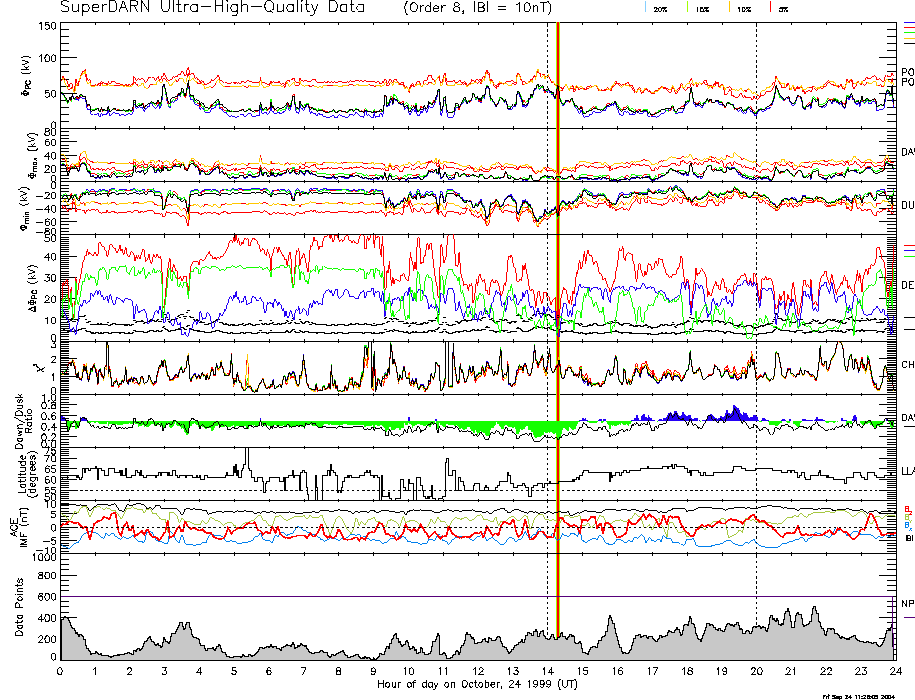Click the 20% legend label at top
Viewport: 915px width, 700px height.
click(660, 8)
